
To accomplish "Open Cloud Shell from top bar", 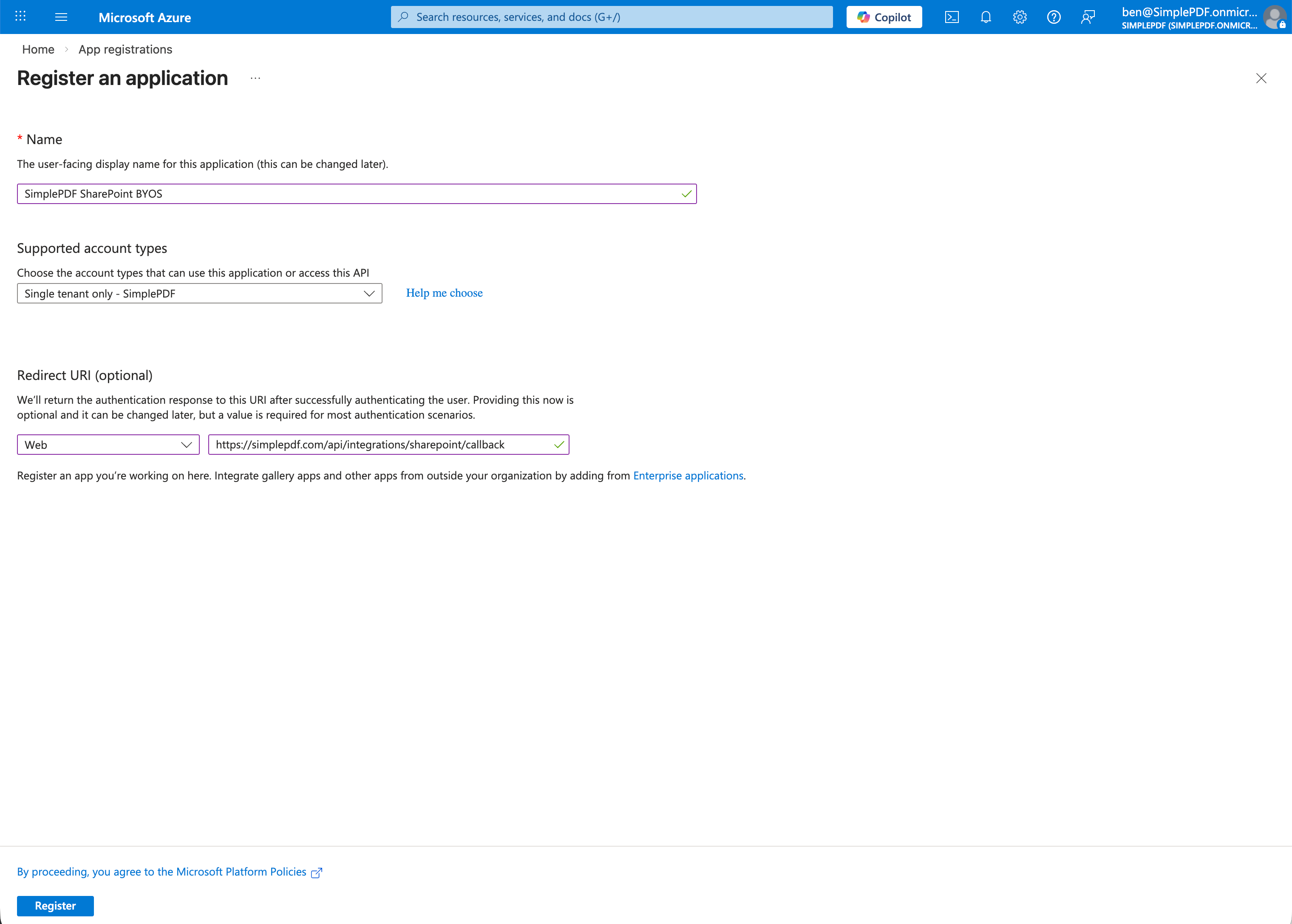I will (951, 17).
